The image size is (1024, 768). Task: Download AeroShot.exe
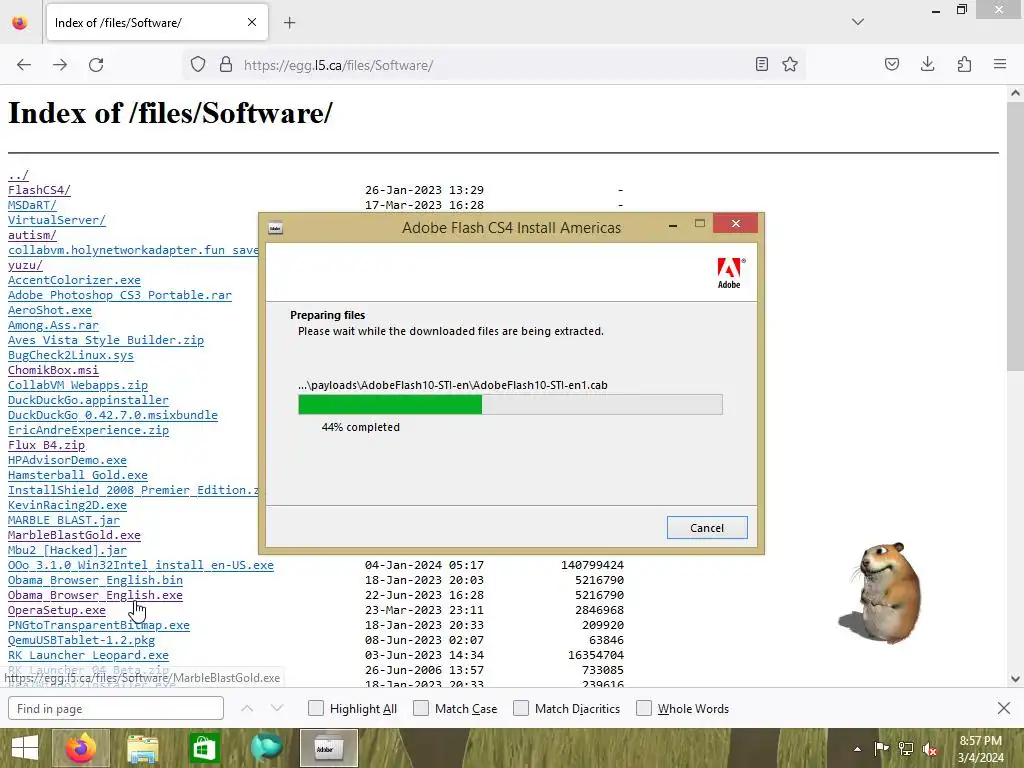pos(50,310)
